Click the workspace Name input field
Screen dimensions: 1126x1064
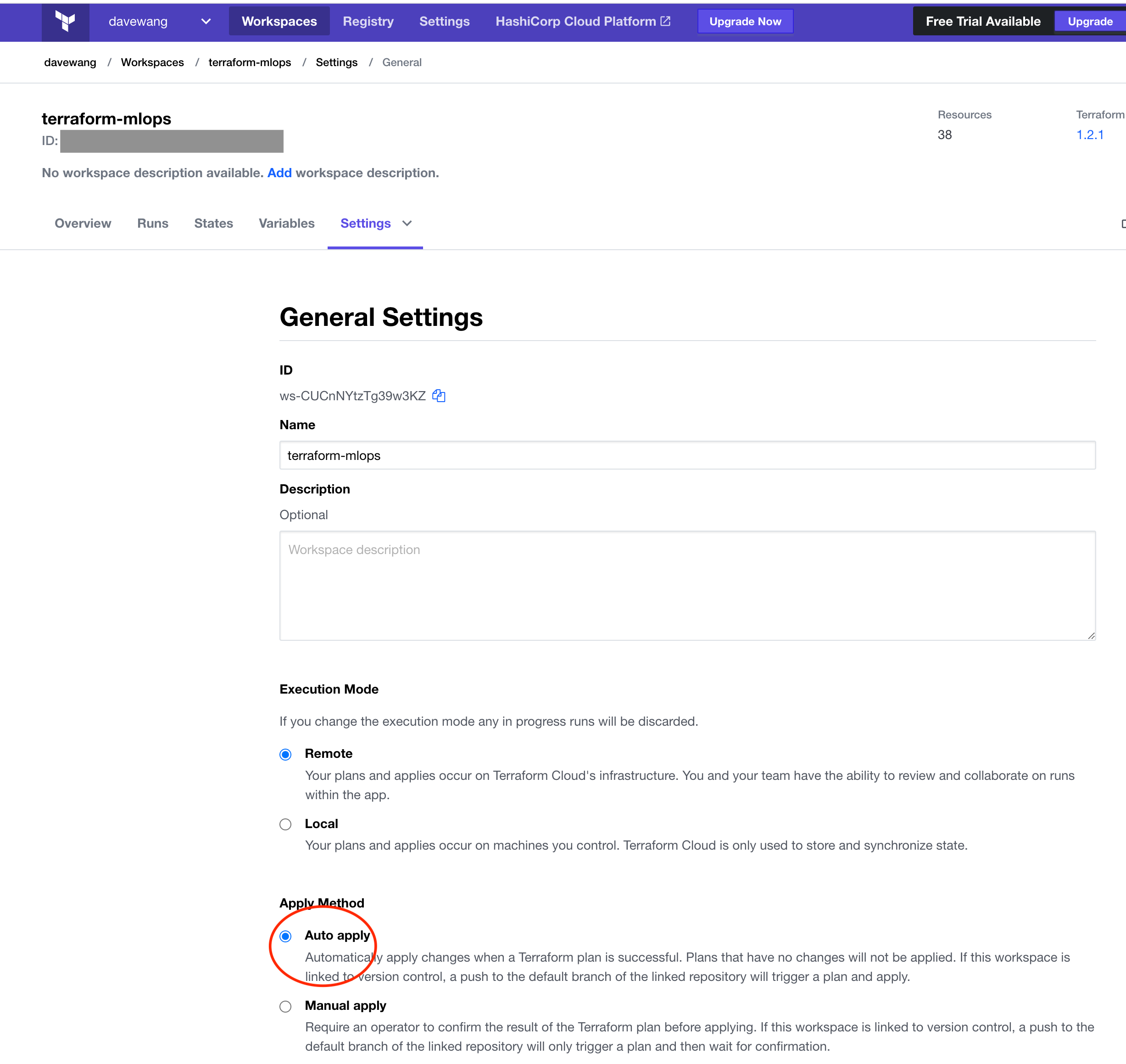point(687,455)
